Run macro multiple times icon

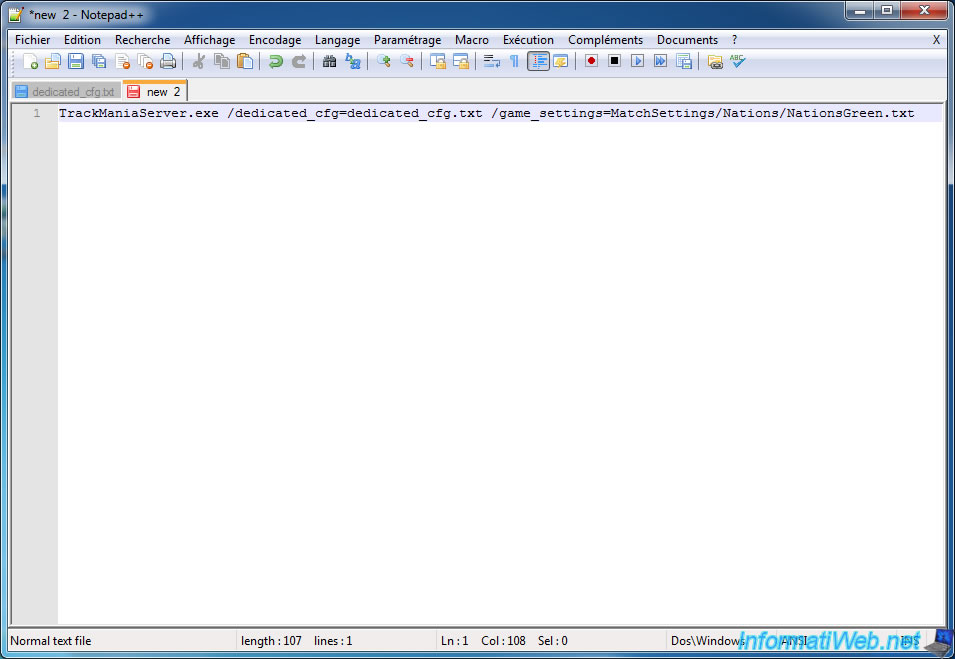pos(660,61)
